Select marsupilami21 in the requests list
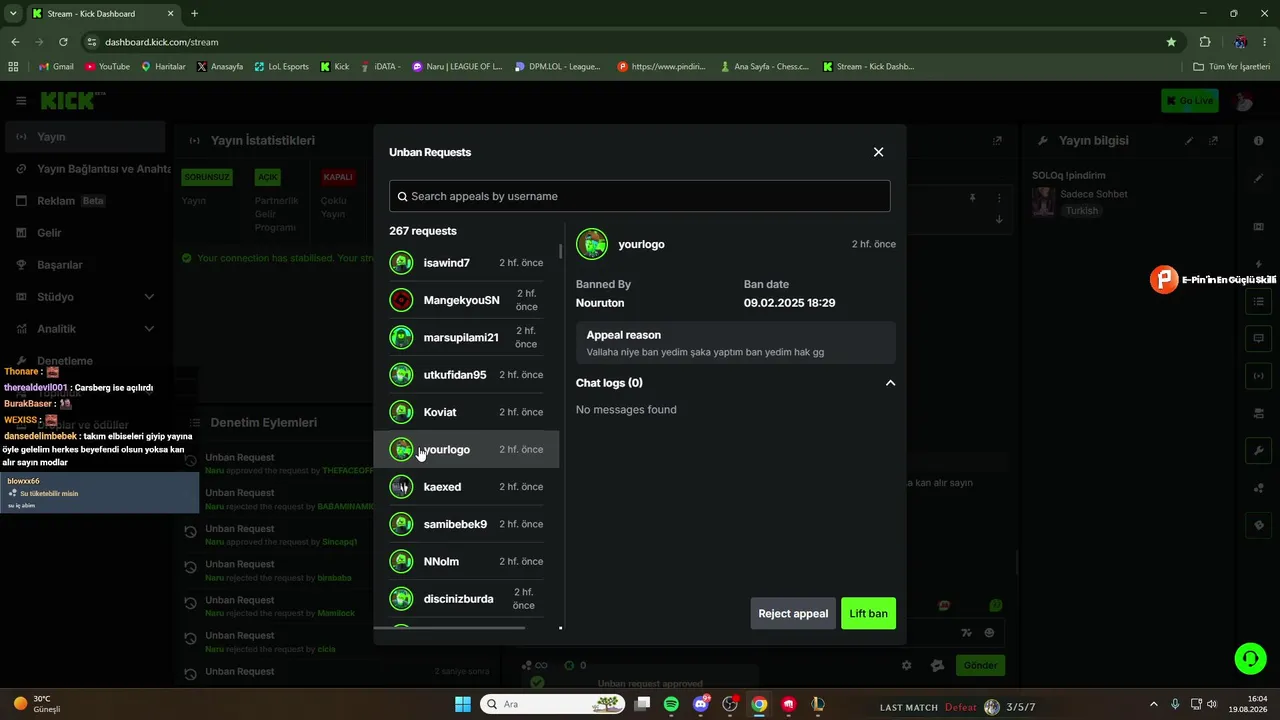 (x=466, y=337)
